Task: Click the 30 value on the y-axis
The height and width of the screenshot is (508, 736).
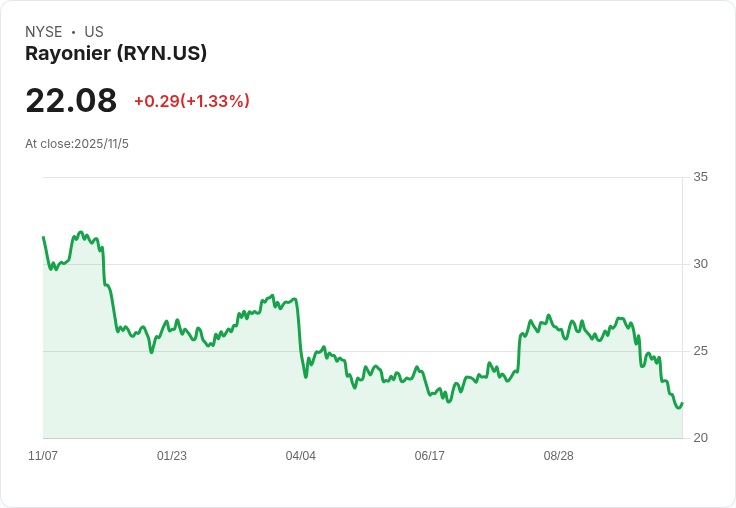Action: click(700, 264)
